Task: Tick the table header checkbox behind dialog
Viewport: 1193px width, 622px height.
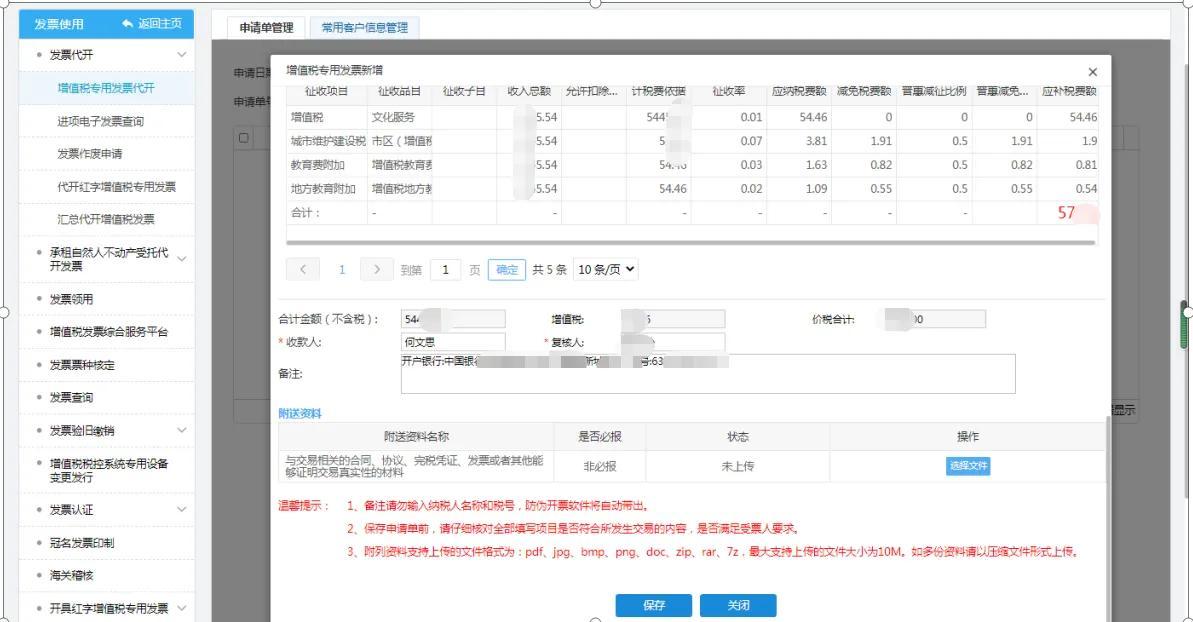Action: click(x=243, y=138)
